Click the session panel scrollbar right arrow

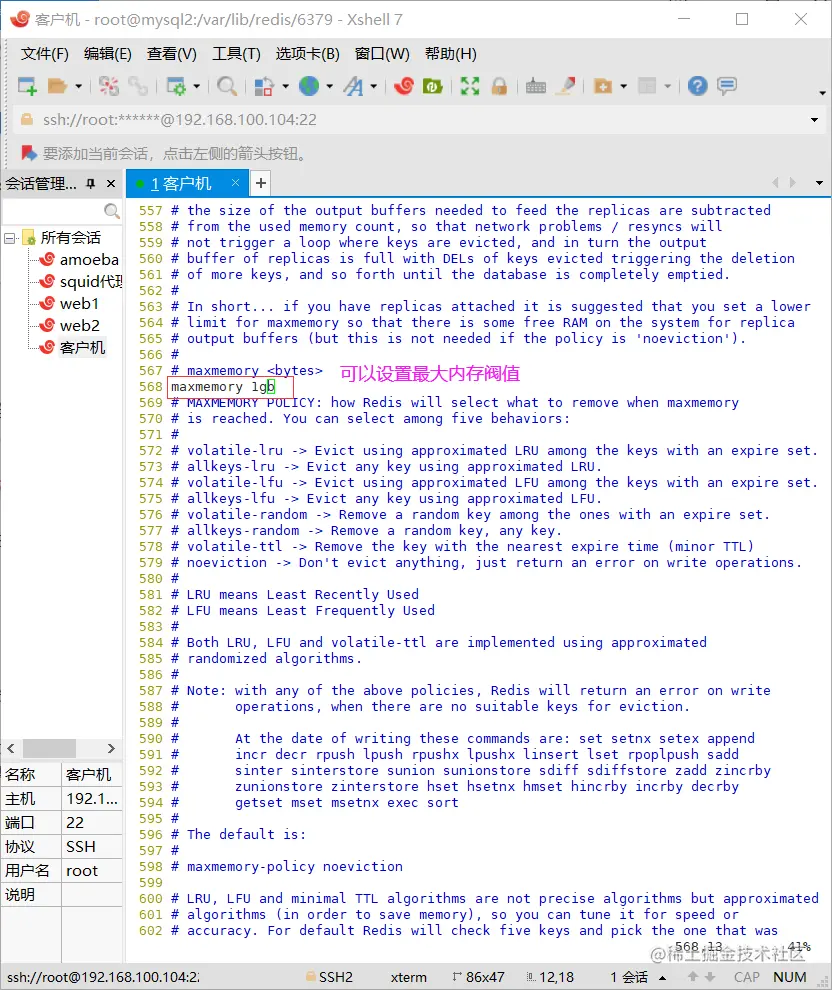pos(111,748)
